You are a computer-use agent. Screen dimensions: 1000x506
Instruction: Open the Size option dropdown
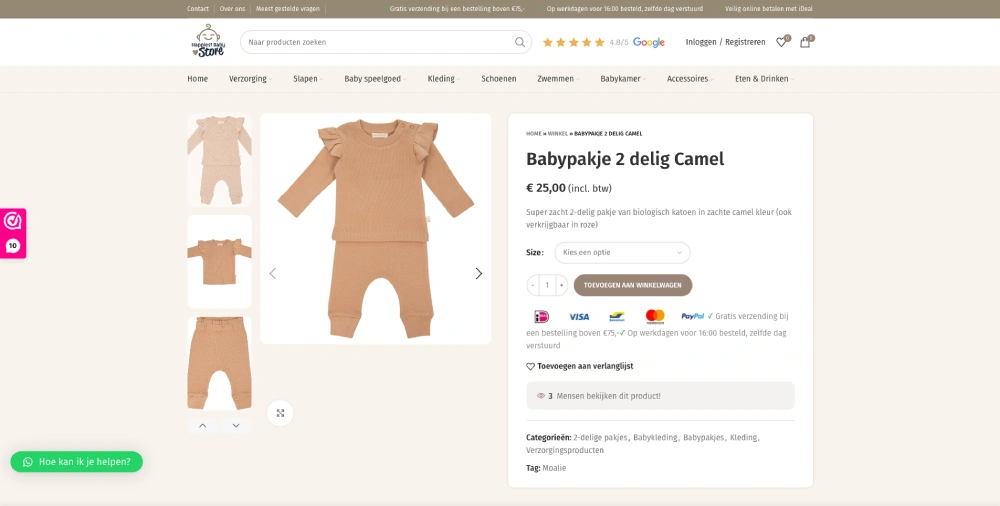tap(622, 253)
